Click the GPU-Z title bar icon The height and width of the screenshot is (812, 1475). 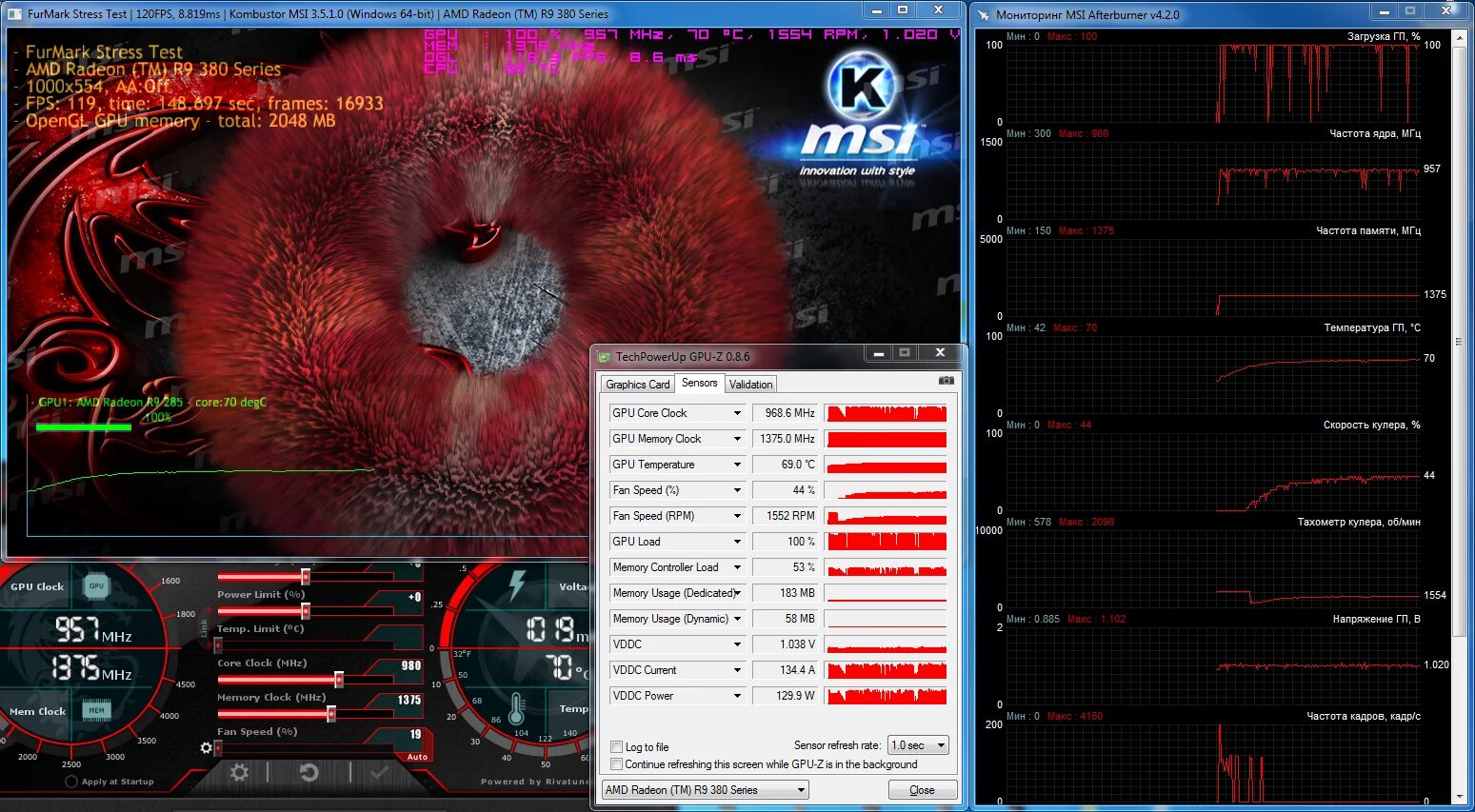(604, 356)
